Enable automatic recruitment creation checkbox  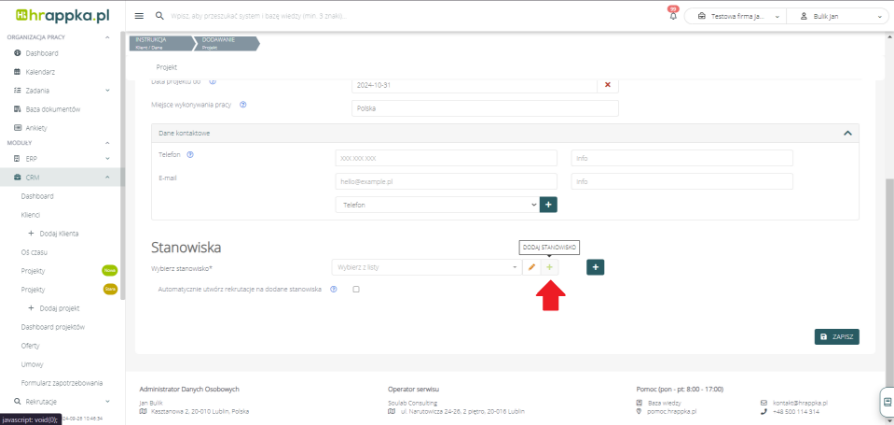[355, 289]
